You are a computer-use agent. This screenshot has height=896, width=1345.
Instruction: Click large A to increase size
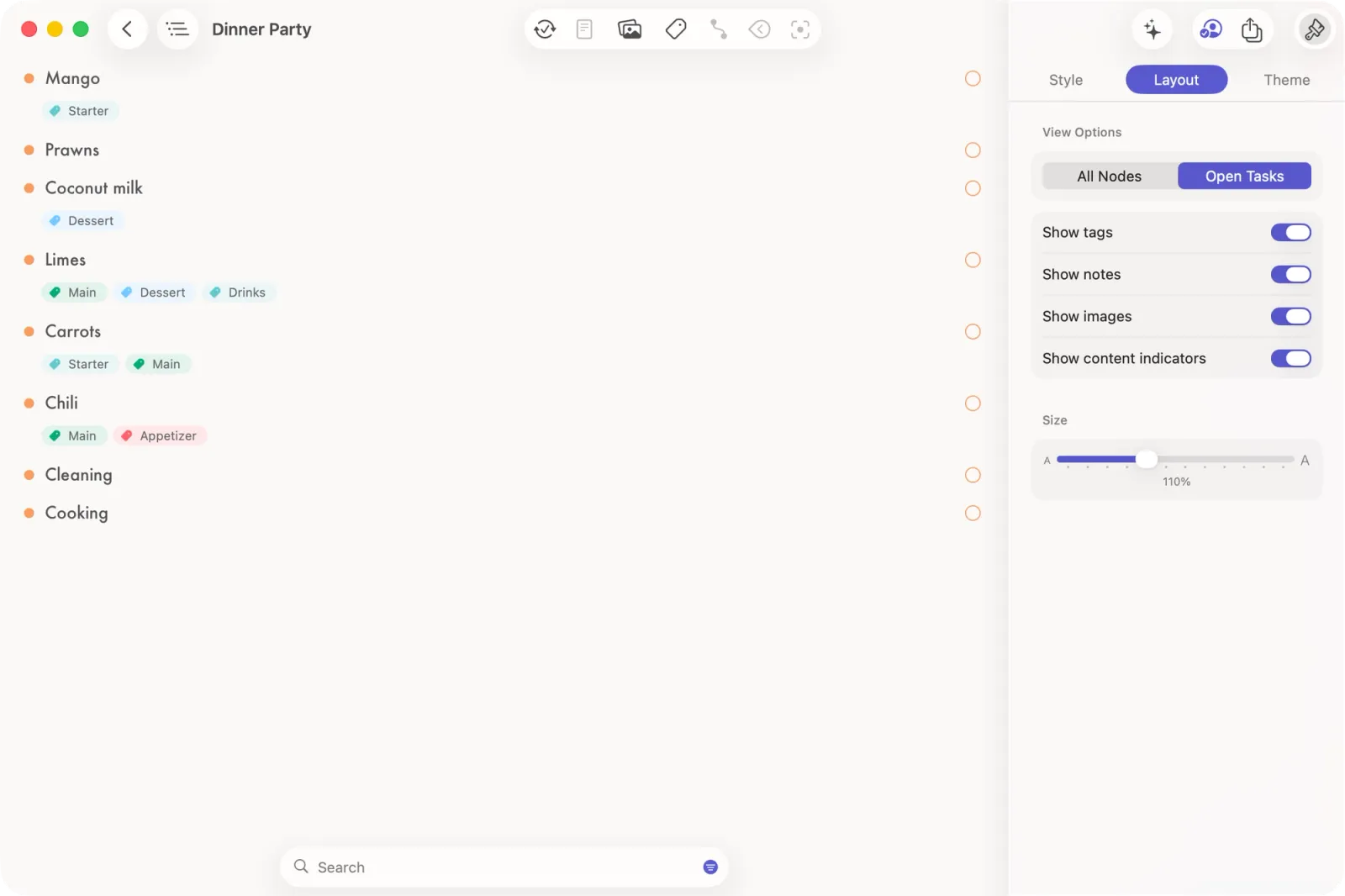pos(1305,461)
